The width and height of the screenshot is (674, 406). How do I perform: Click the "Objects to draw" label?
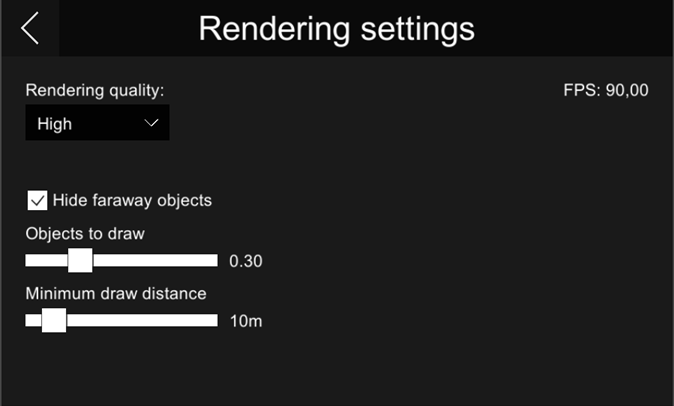(85, 234)
